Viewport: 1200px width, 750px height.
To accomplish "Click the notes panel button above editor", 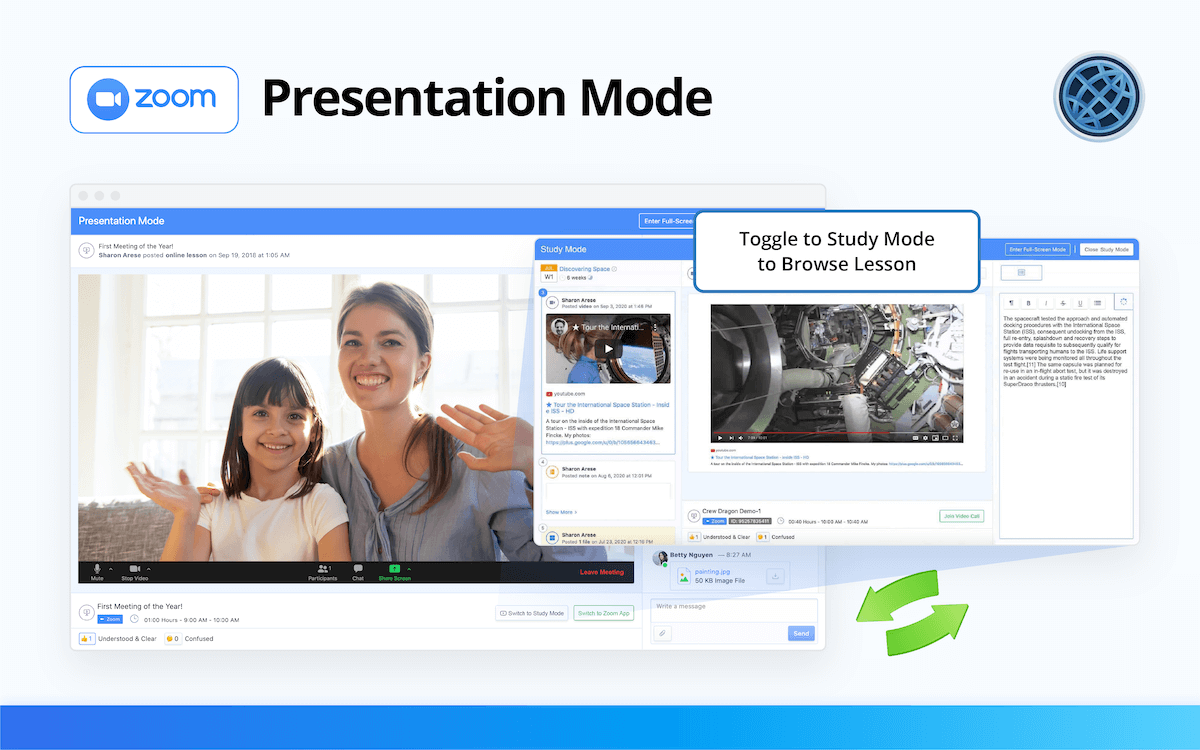I will coord(1020,272).
